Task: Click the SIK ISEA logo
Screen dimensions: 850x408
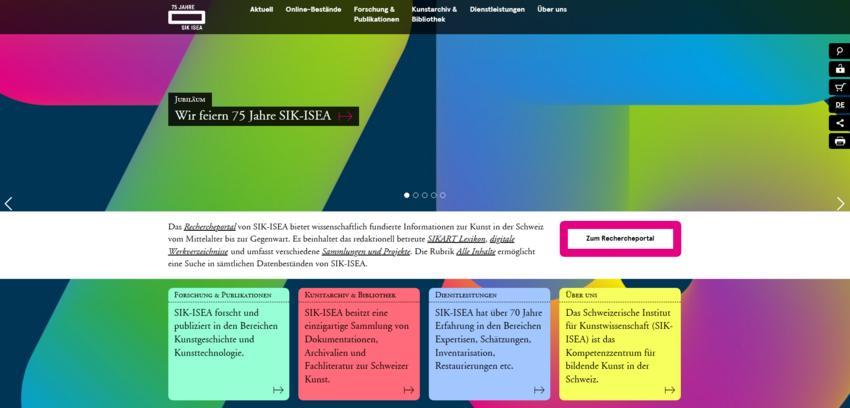Action: (186, 17)
